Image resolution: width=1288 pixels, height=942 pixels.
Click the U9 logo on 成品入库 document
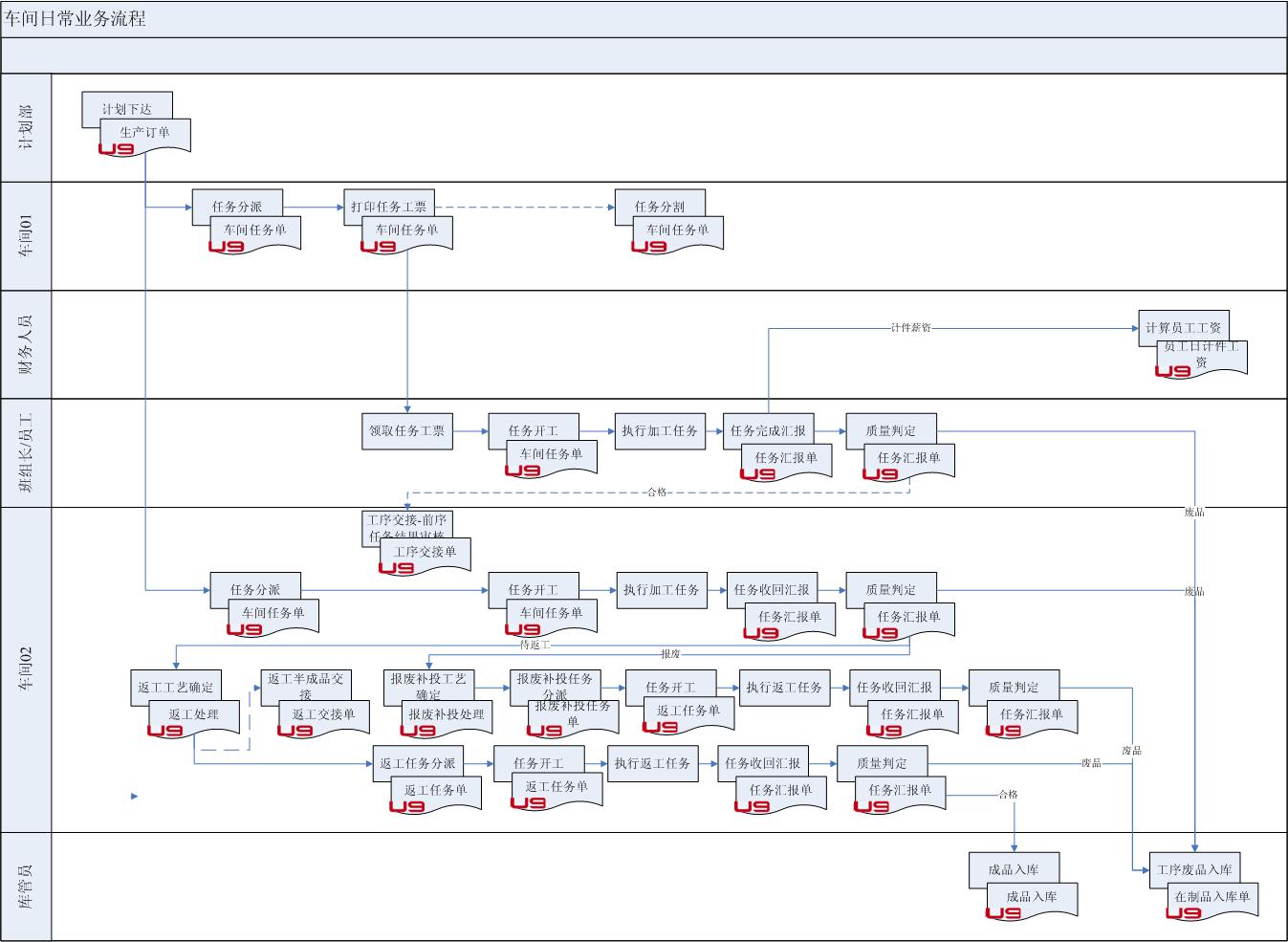[1003, 913]
